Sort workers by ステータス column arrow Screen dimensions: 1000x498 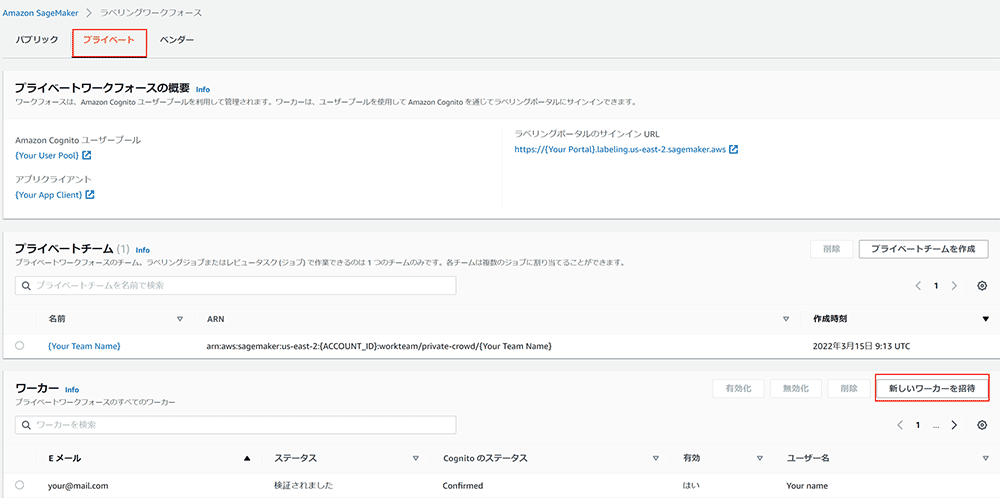pos(414,458)
